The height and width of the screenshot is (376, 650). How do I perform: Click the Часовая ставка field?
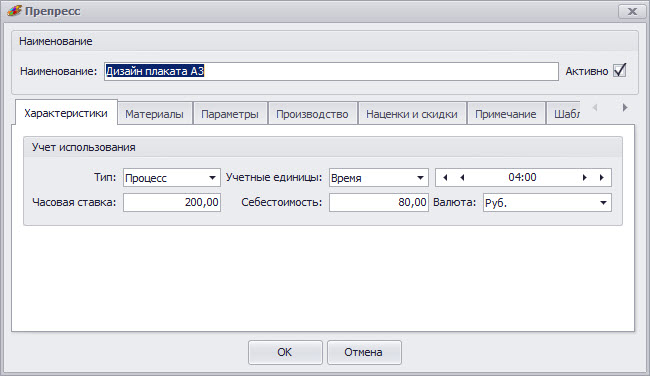[172, 202]
